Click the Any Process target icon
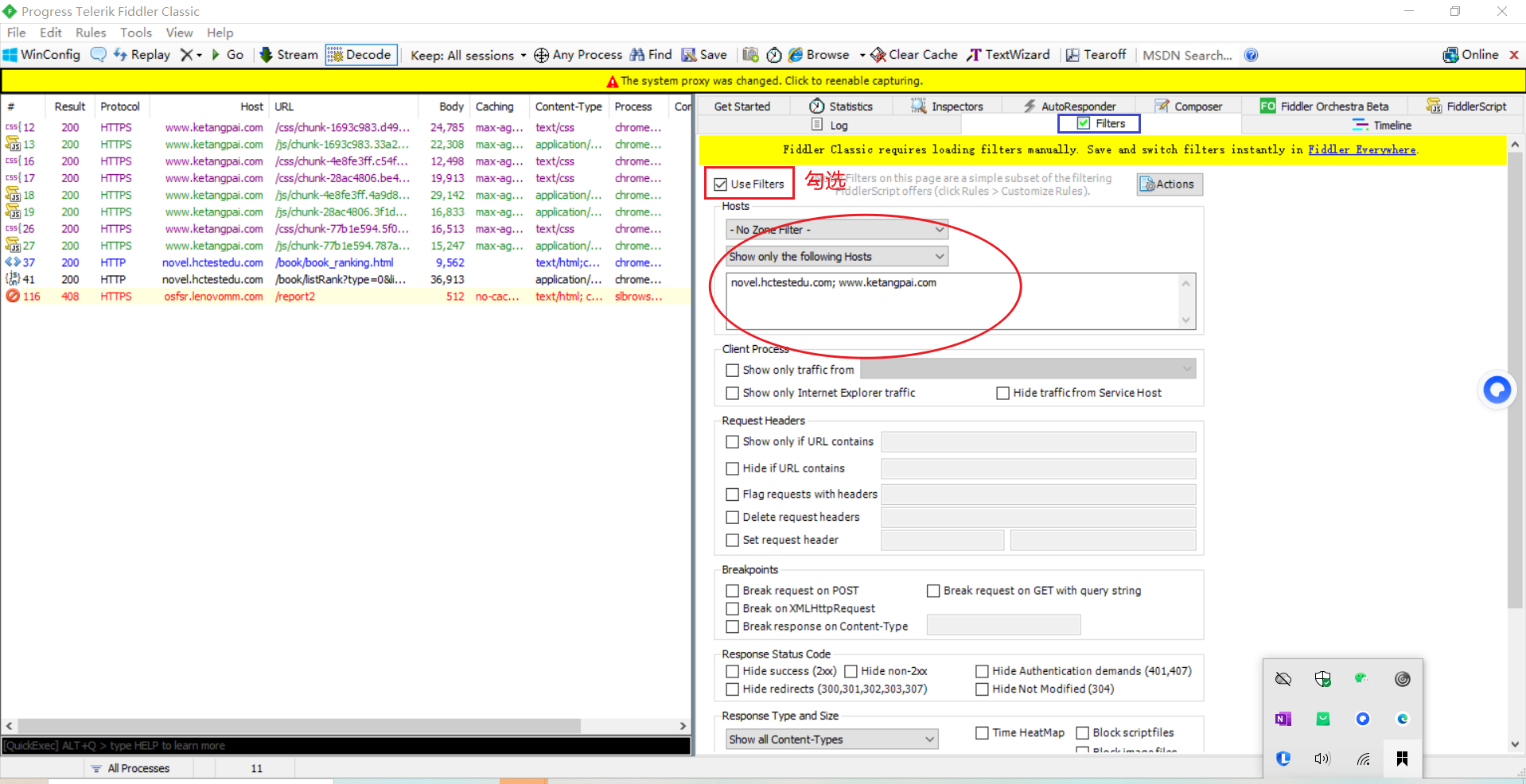 [x=541, y=55]
